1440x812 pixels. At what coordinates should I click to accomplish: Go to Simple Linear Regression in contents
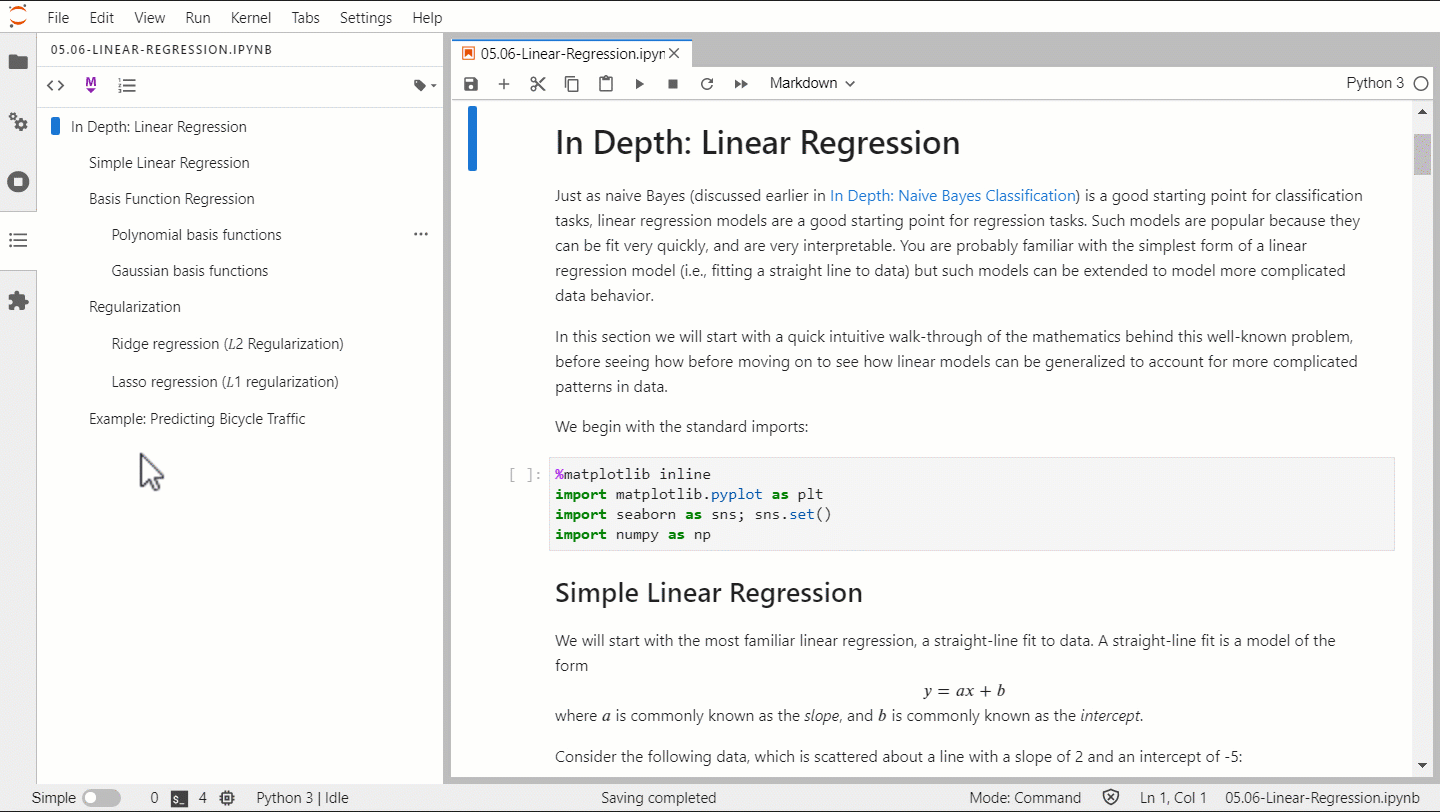point(169,163)
